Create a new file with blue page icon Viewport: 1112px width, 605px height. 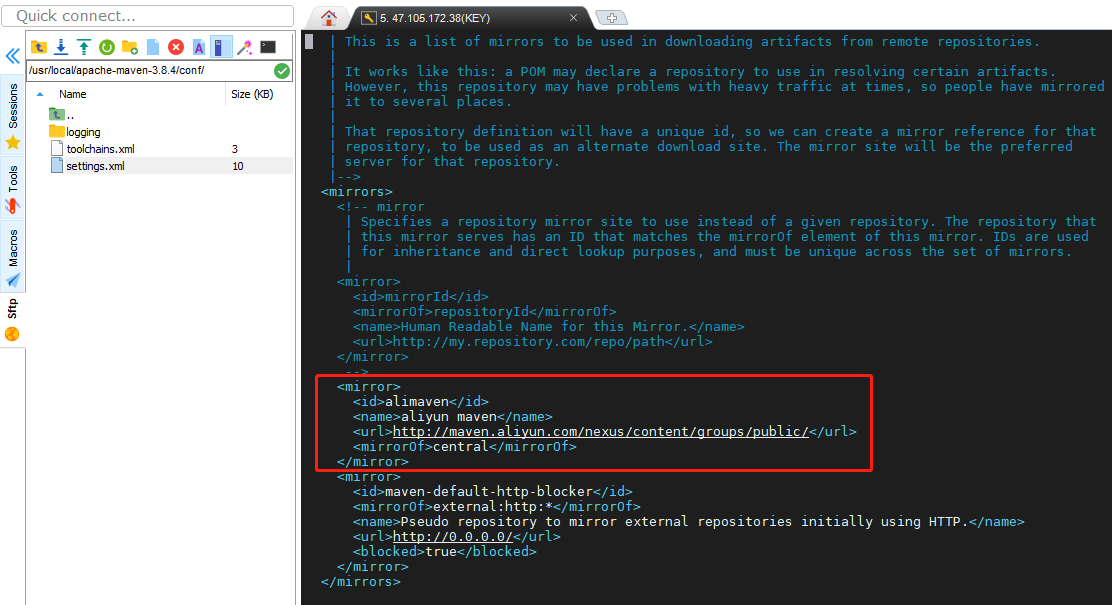153,48
